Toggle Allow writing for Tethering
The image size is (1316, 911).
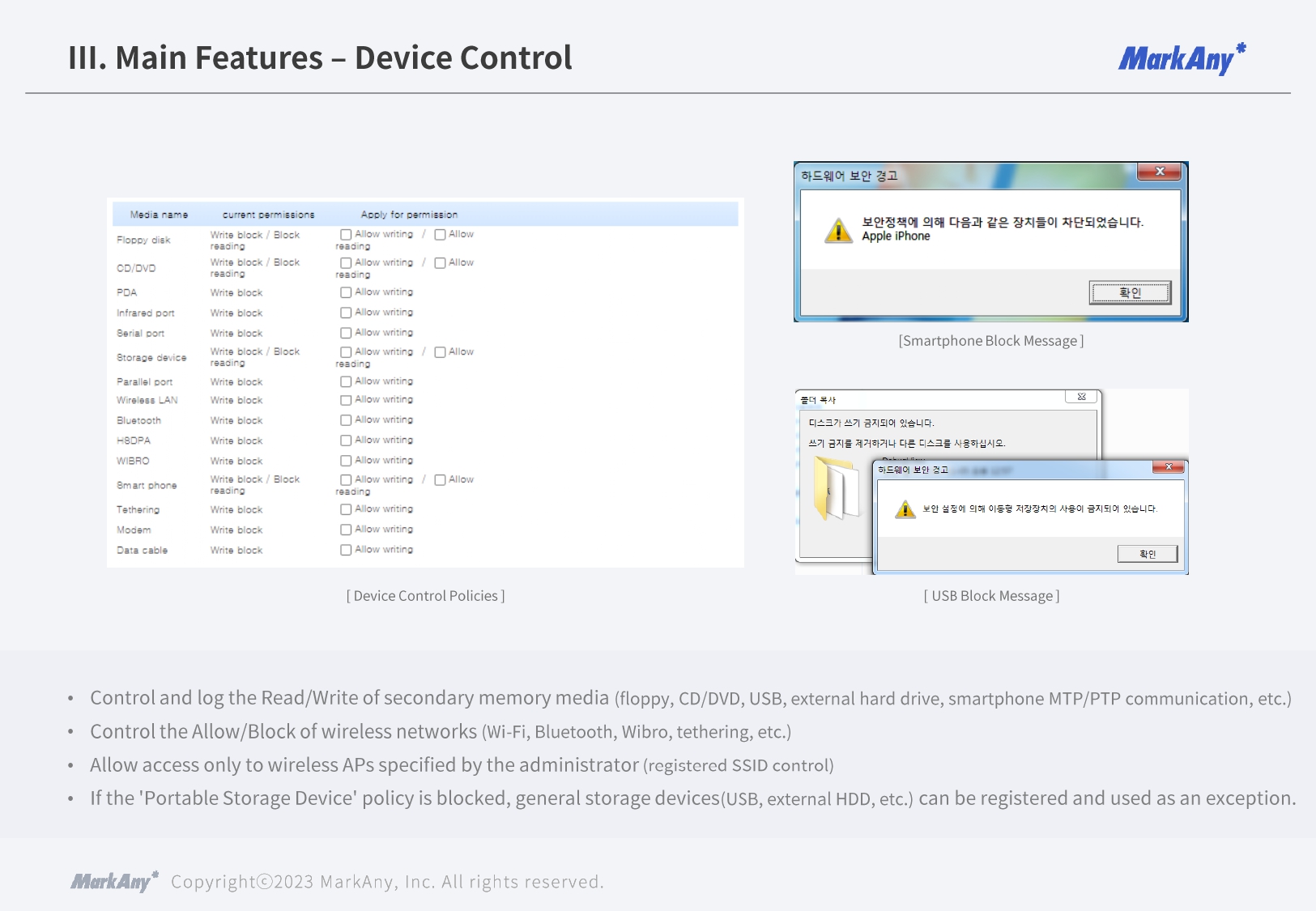tap(346, 509)
